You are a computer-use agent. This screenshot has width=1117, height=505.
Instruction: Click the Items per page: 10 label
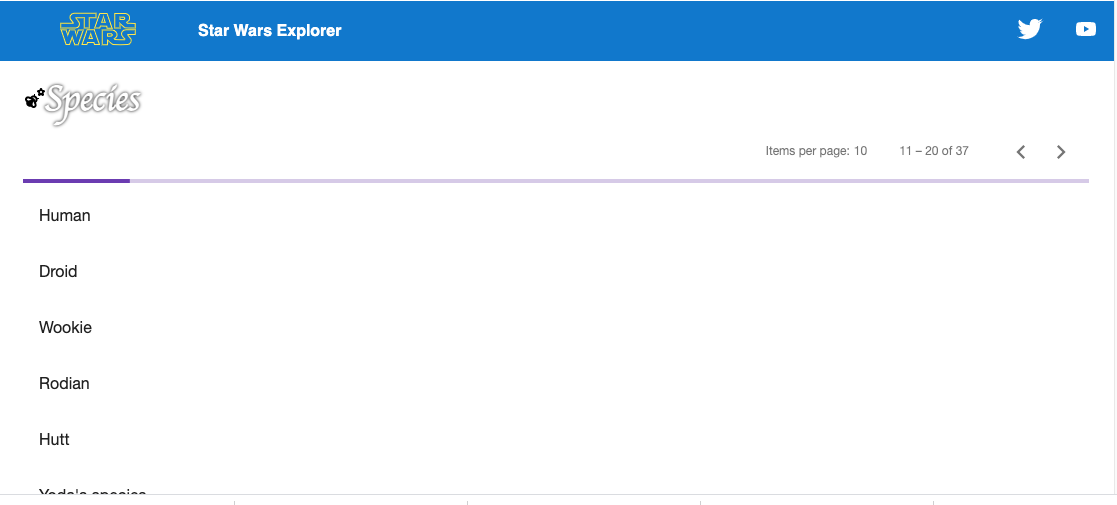click(x=816, y=151)
